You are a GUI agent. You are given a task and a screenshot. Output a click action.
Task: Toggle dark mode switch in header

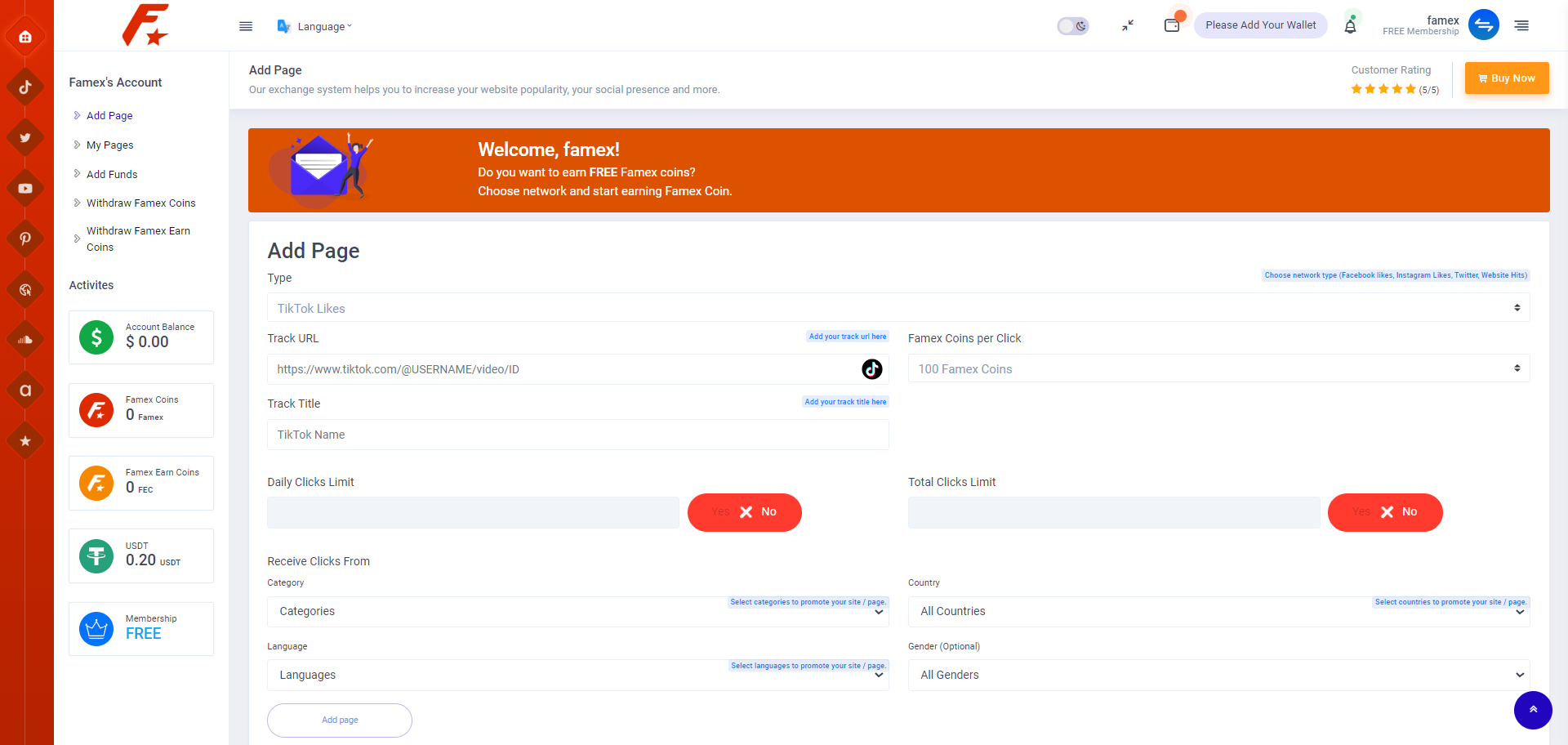(1073, 25)
